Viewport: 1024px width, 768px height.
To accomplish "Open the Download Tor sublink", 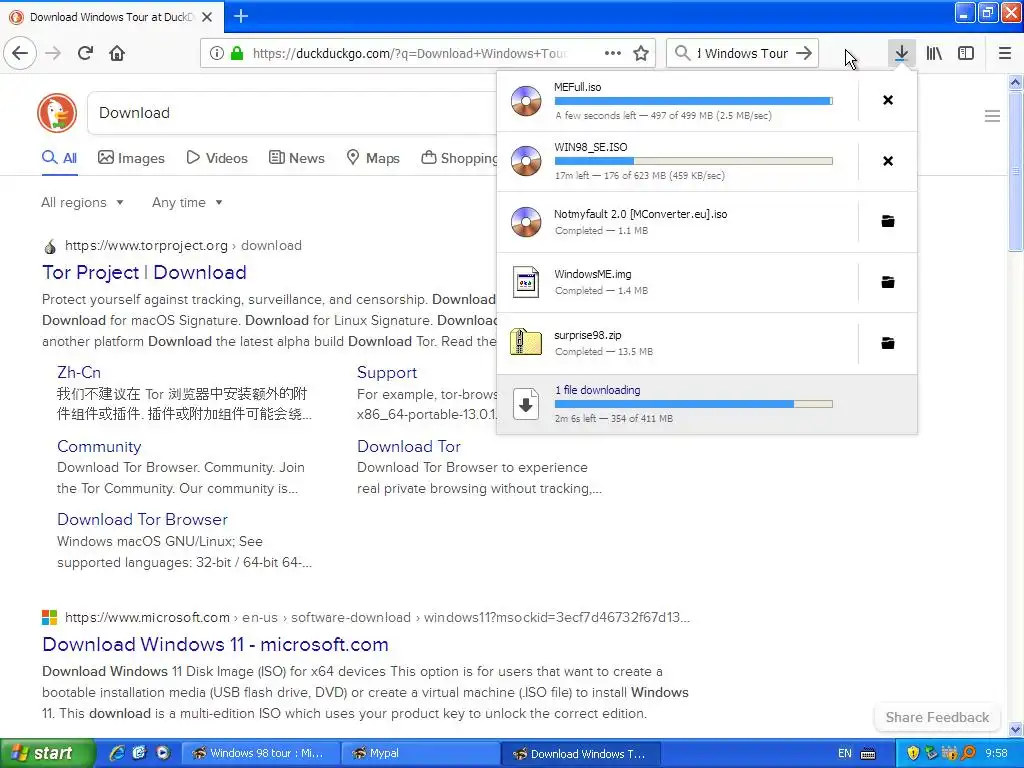I will [x=409, y=446].
